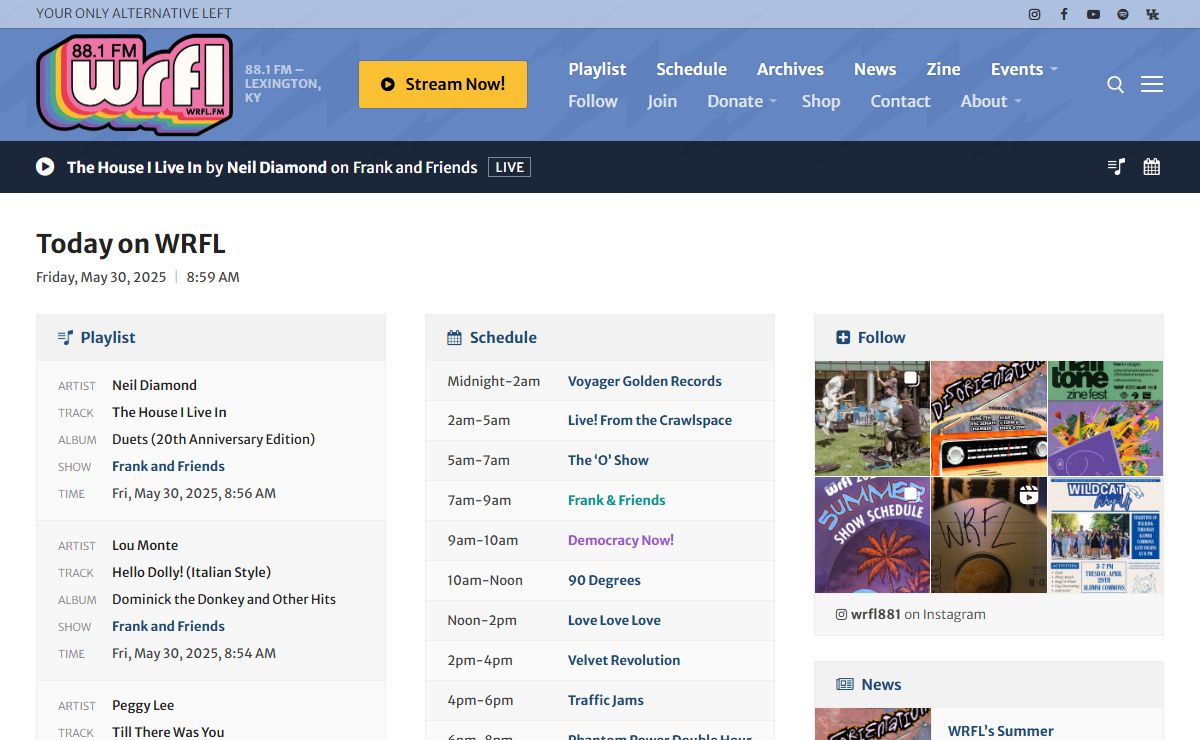Click the WRFL 88.1 FM logo
1200x740 pixels.
click(134, 84)
